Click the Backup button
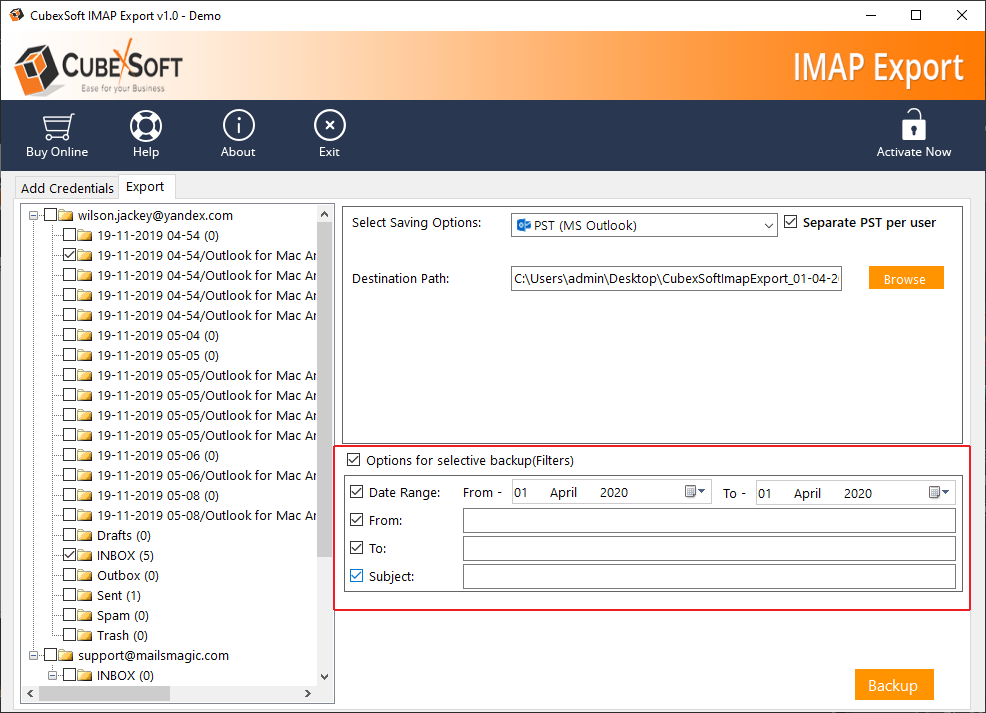This screenshot has height=713, width=986. tap(894, 685)
